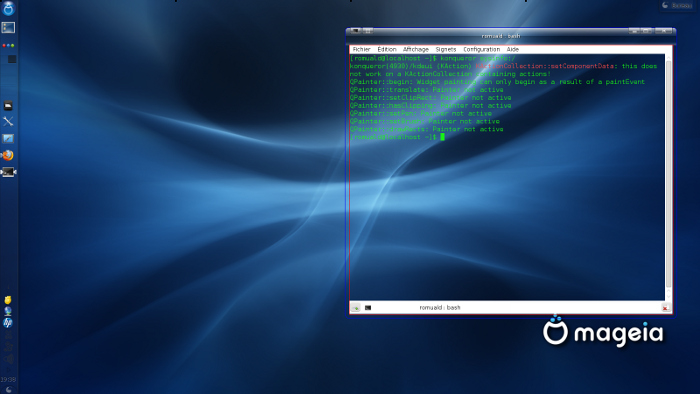This screenshot has height=394, width=700.
Task: Launch the wrench and screwdriver settings tool
Action: (x=8, y=121)
